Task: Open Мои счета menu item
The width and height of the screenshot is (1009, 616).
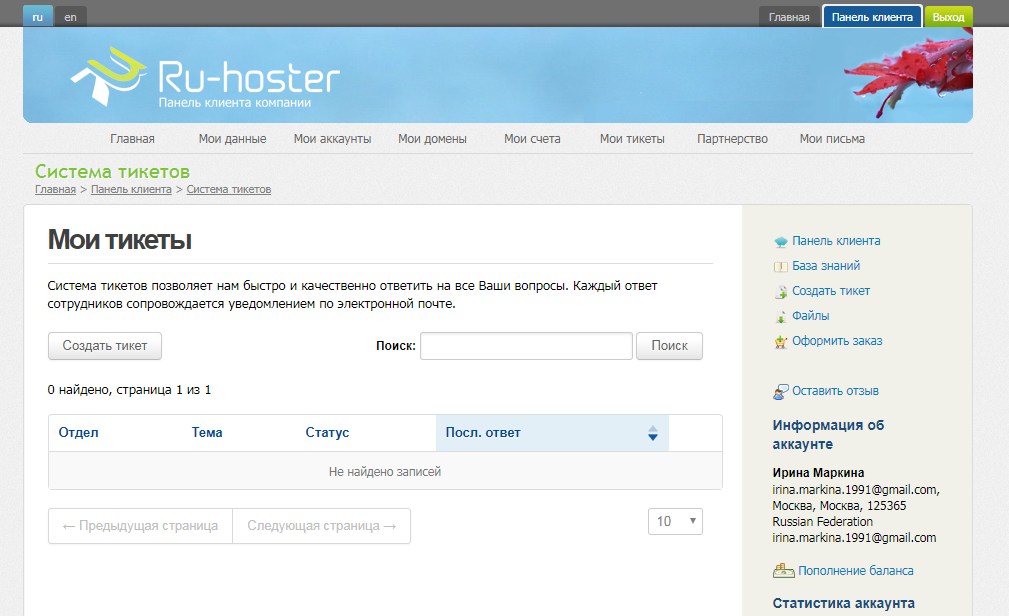Action: pyautogui.click(x=532, y=139)
